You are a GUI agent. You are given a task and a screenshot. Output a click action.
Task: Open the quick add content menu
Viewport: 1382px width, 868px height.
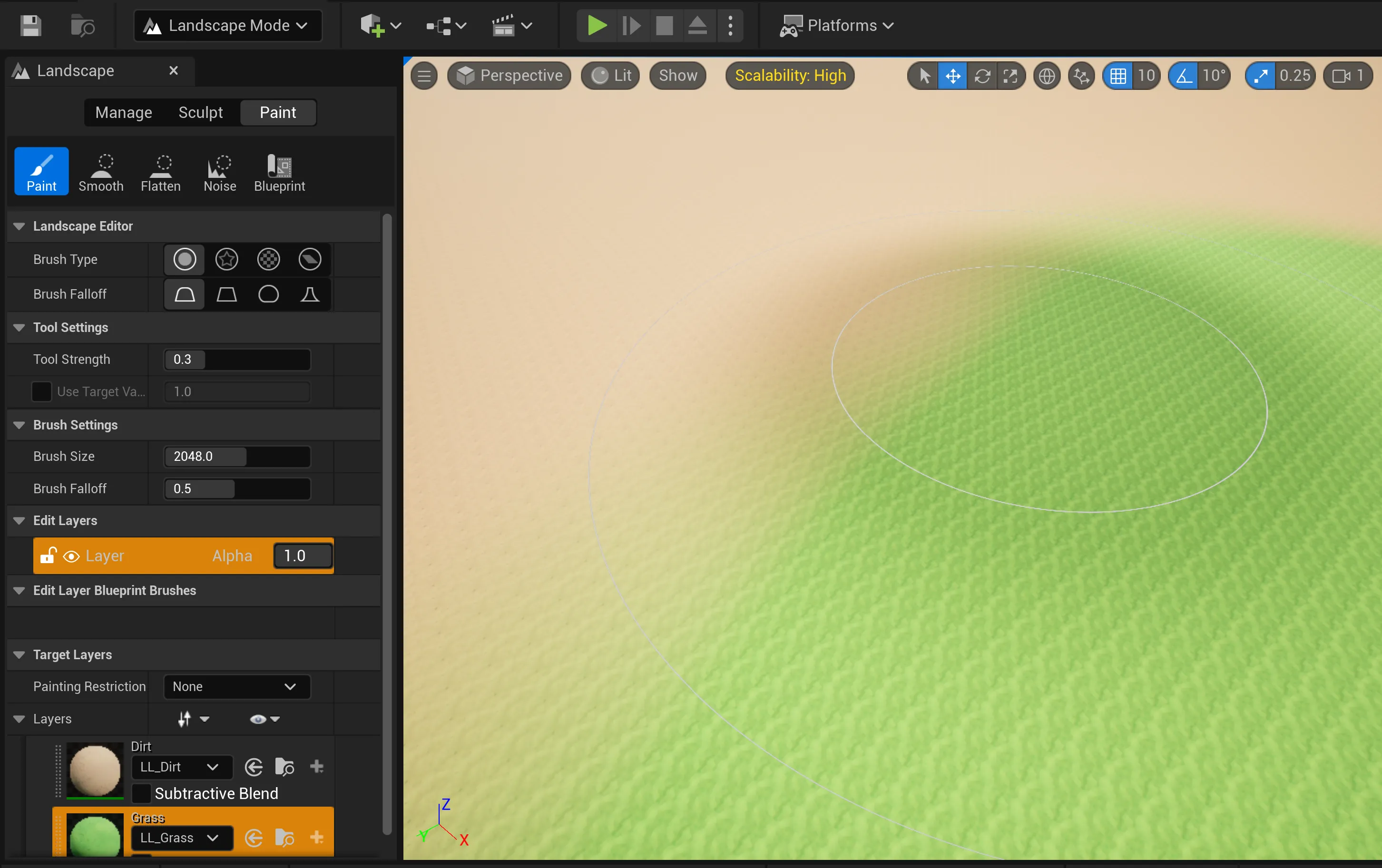381,26
